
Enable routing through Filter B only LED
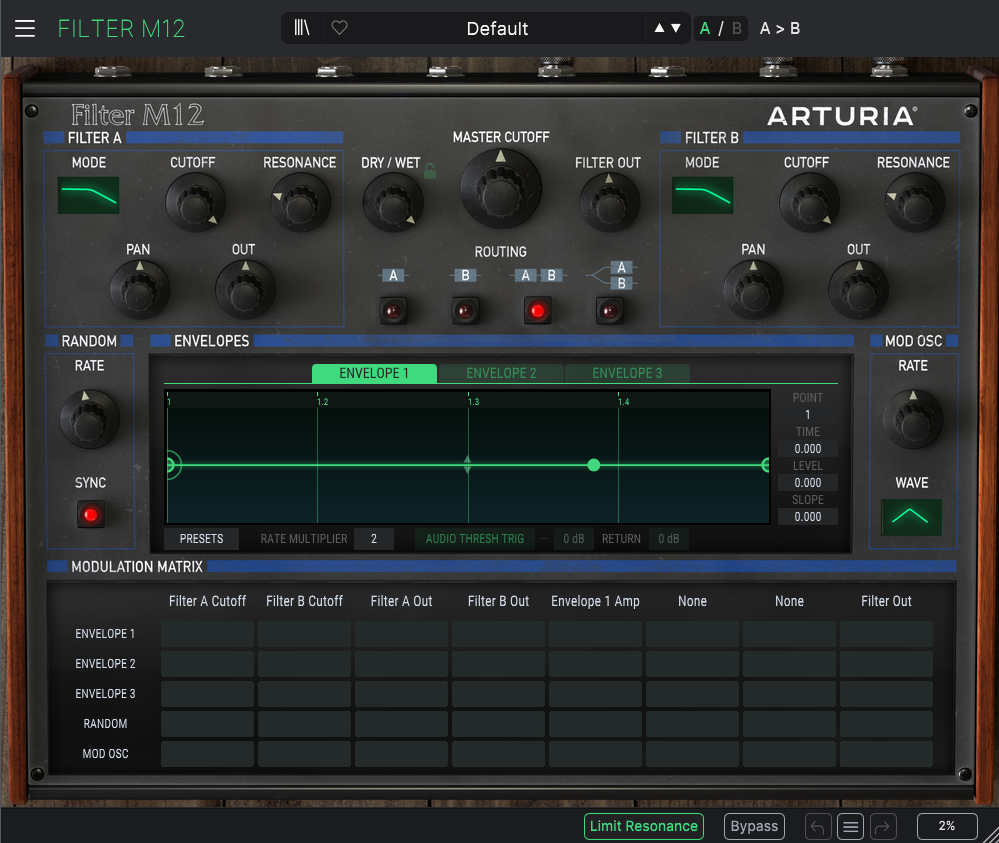(x=465, y=311)
